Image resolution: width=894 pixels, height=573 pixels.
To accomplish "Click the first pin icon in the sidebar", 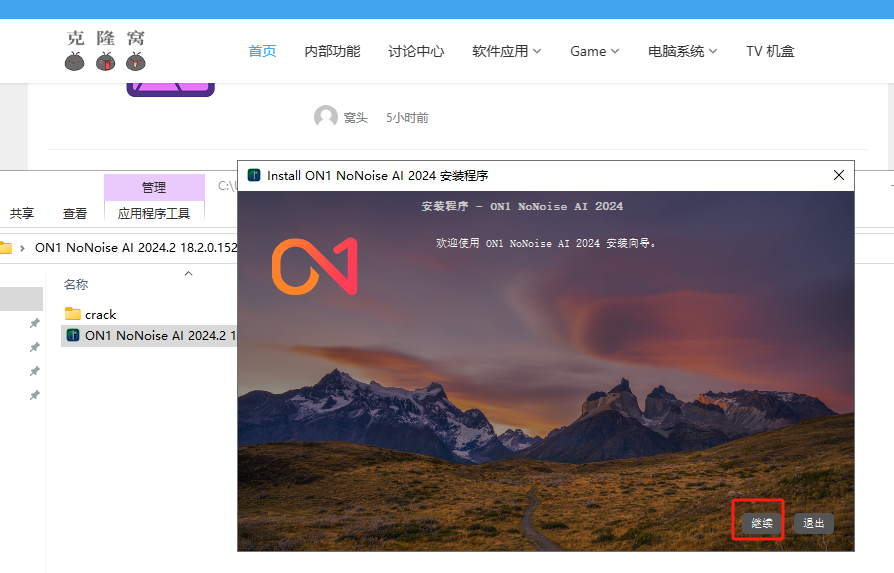I will click(35, 323).
